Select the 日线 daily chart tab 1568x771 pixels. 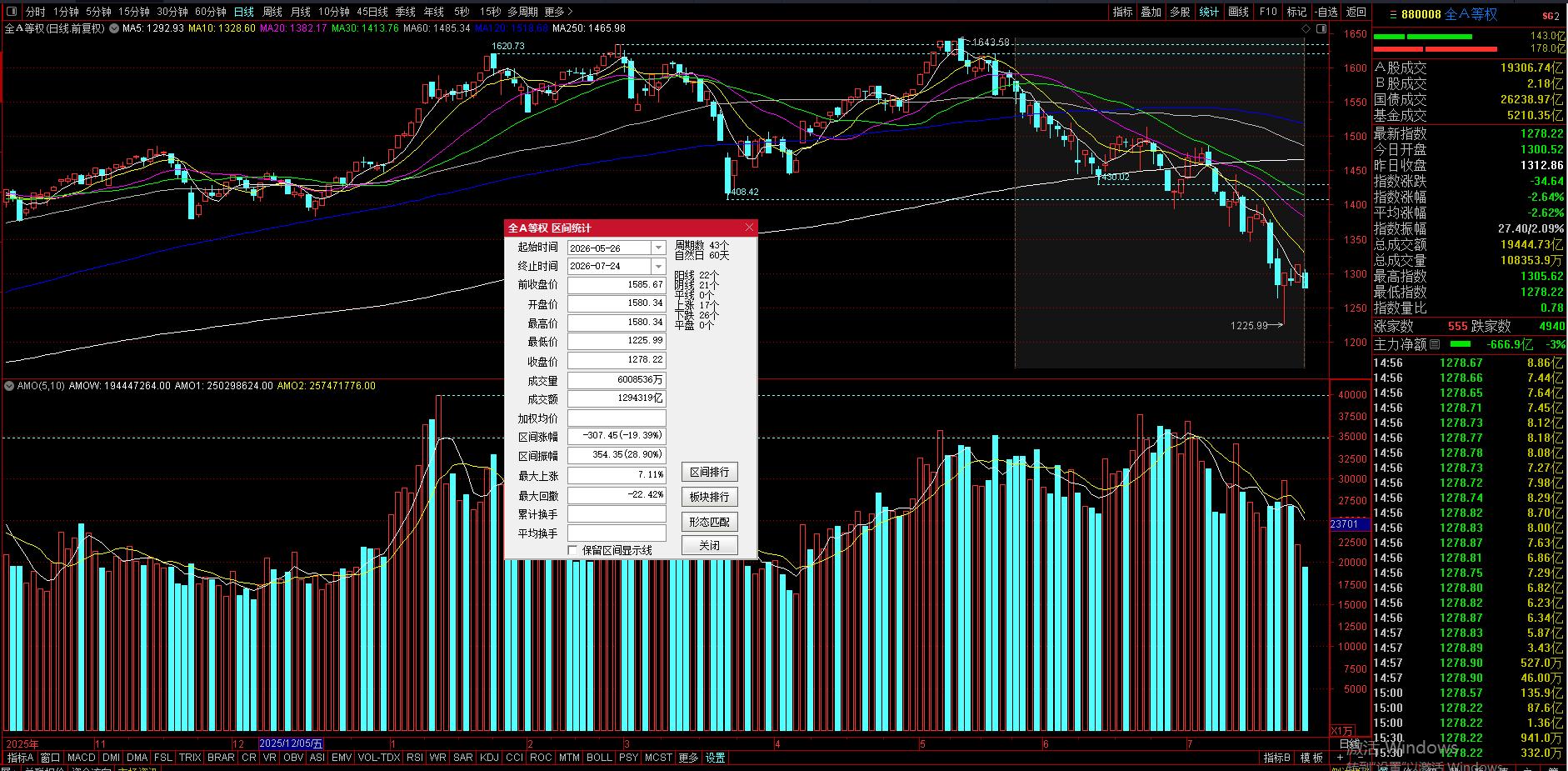pos(244,12)
